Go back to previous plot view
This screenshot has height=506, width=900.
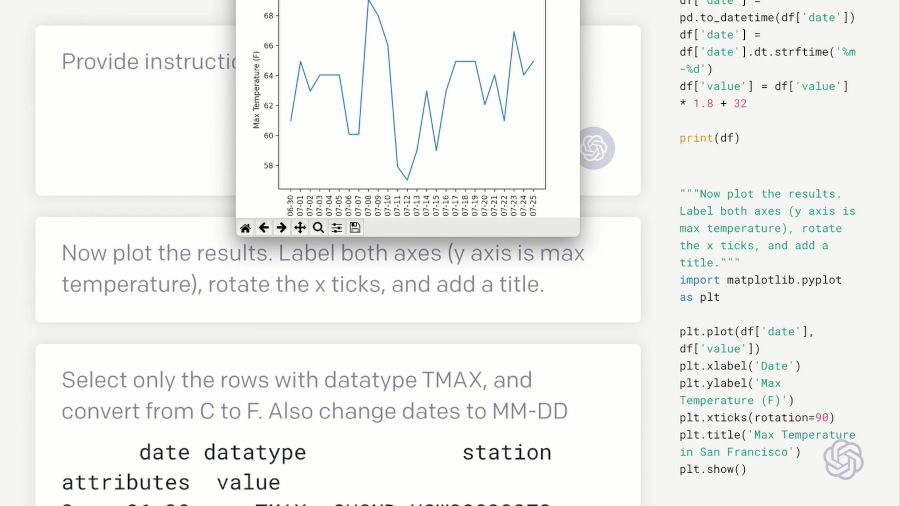point(263,228)
